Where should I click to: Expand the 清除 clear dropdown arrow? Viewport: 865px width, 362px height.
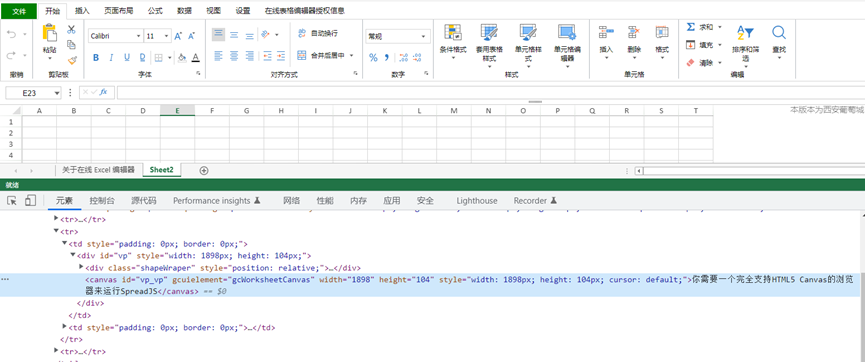point(719,63)
